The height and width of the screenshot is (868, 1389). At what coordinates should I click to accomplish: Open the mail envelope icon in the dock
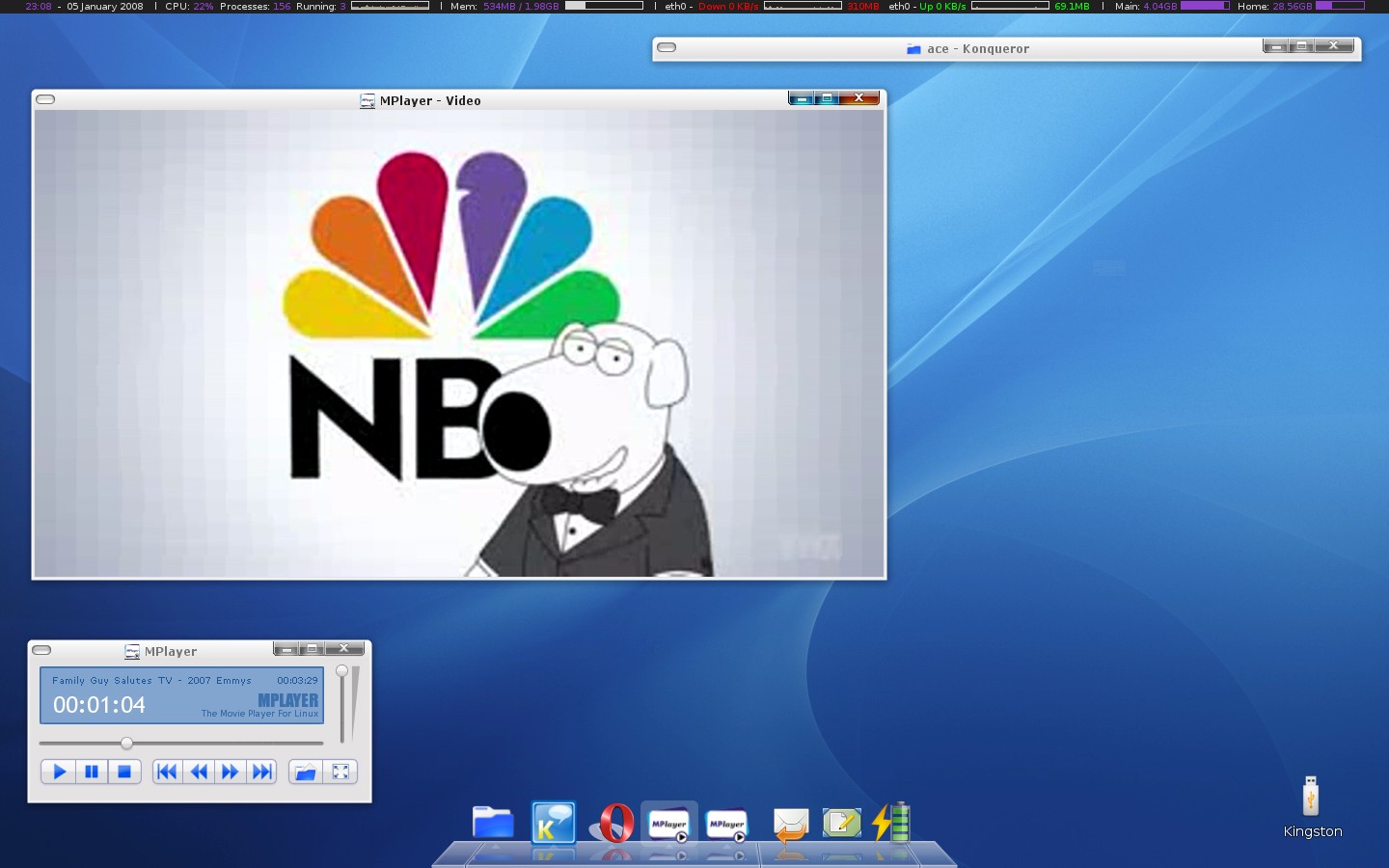[790, 825]
